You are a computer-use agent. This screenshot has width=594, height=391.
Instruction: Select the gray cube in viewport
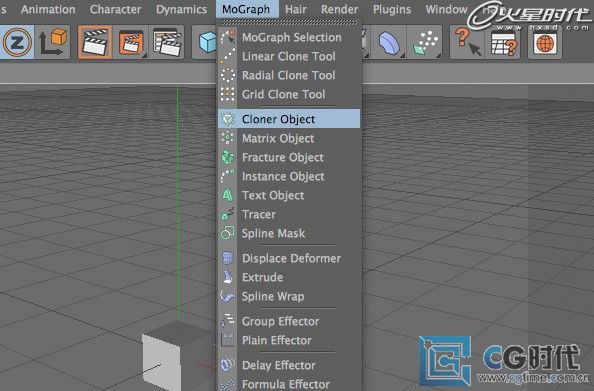click(178, 356)
